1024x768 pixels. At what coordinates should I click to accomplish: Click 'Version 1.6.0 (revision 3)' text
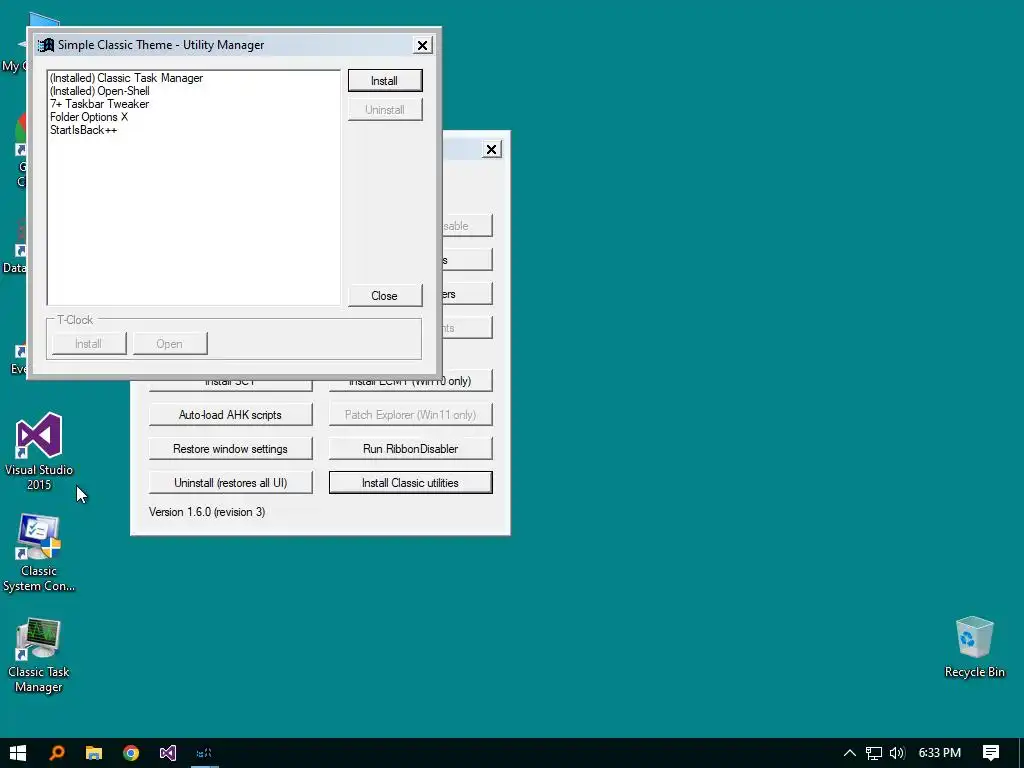click(207, 512)
